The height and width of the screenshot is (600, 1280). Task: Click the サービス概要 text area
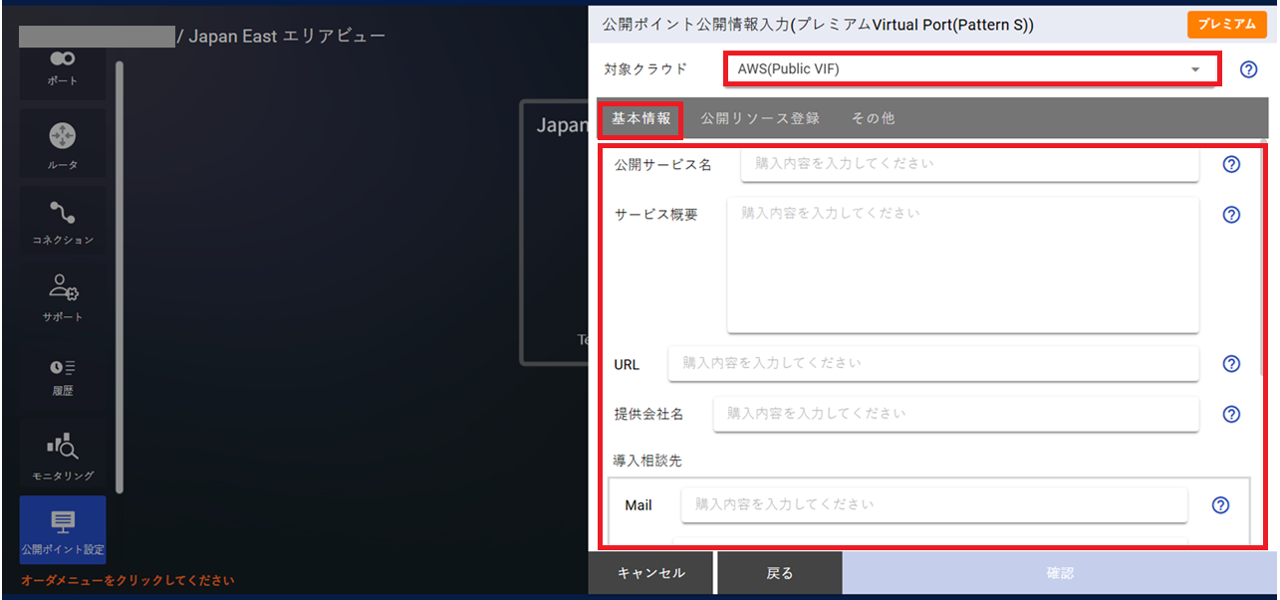[962, 263]
